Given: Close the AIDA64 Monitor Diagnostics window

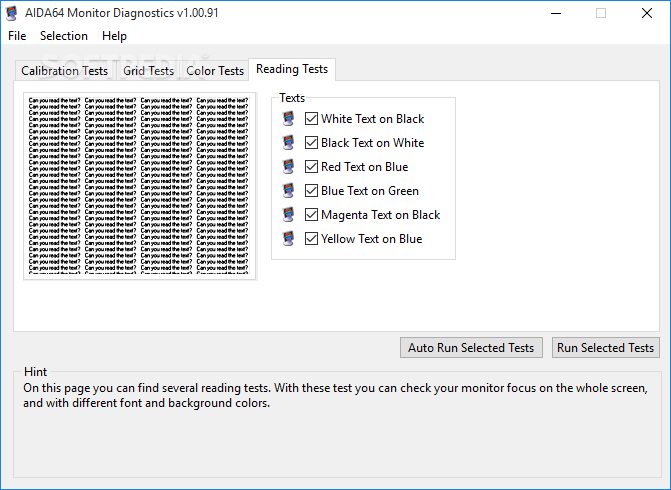Looking at the screenshot, I should point(647,13).
